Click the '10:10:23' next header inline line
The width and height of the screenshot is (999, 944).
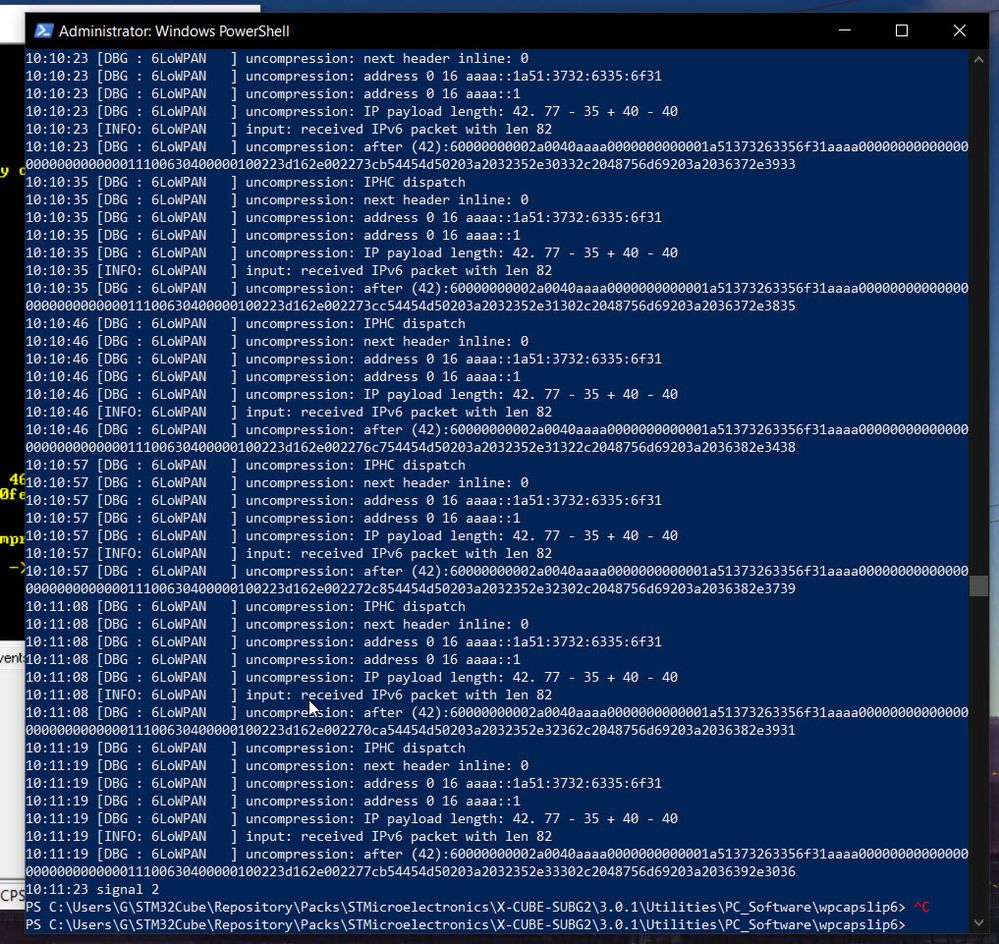tap(277, 59)
